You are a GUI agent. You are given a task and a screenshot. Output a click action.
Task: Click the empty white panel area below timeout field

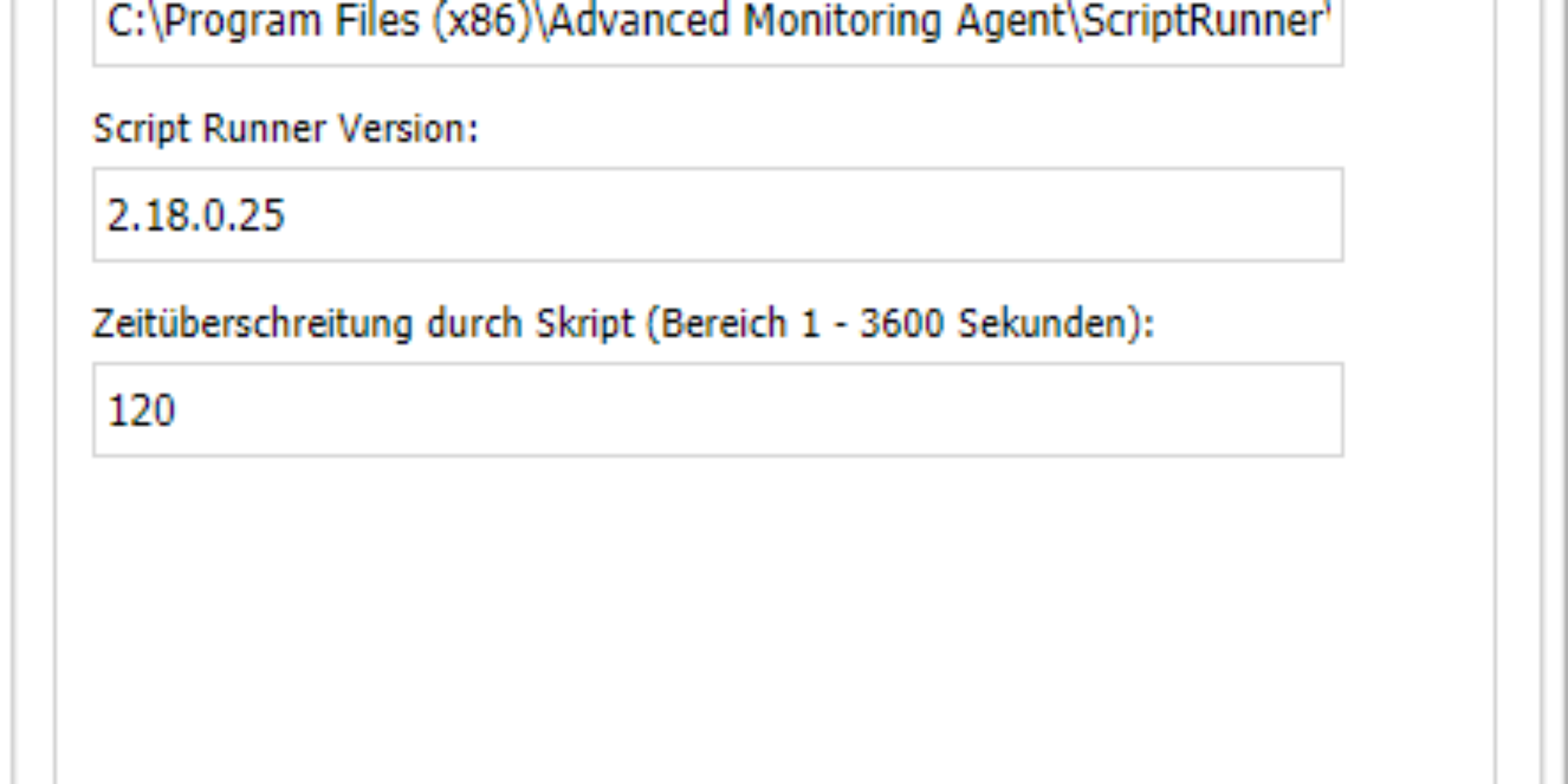(x=756, y=619)
